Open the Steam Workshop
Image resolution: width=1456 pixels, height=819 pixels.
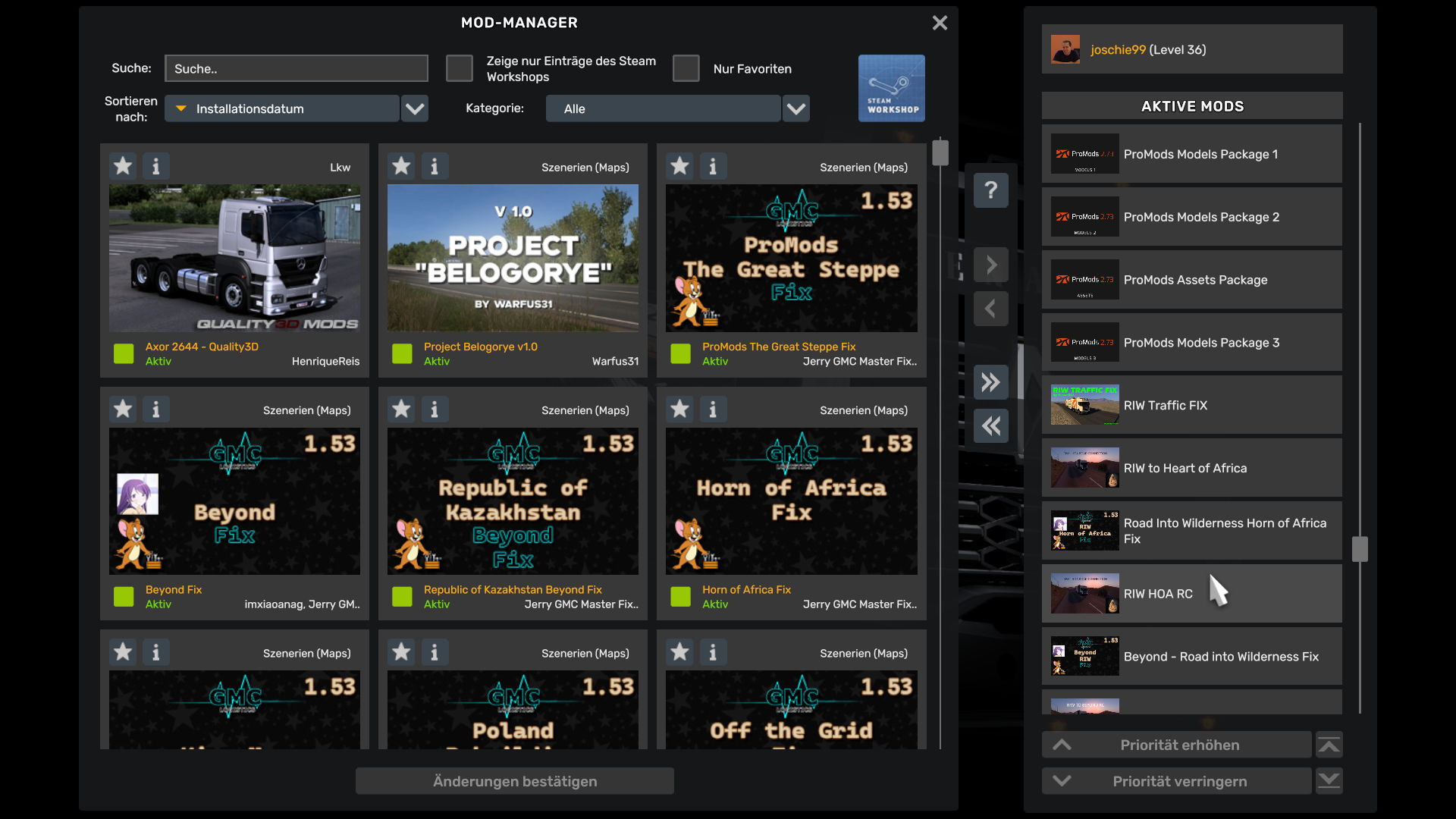tap(892, 88)
